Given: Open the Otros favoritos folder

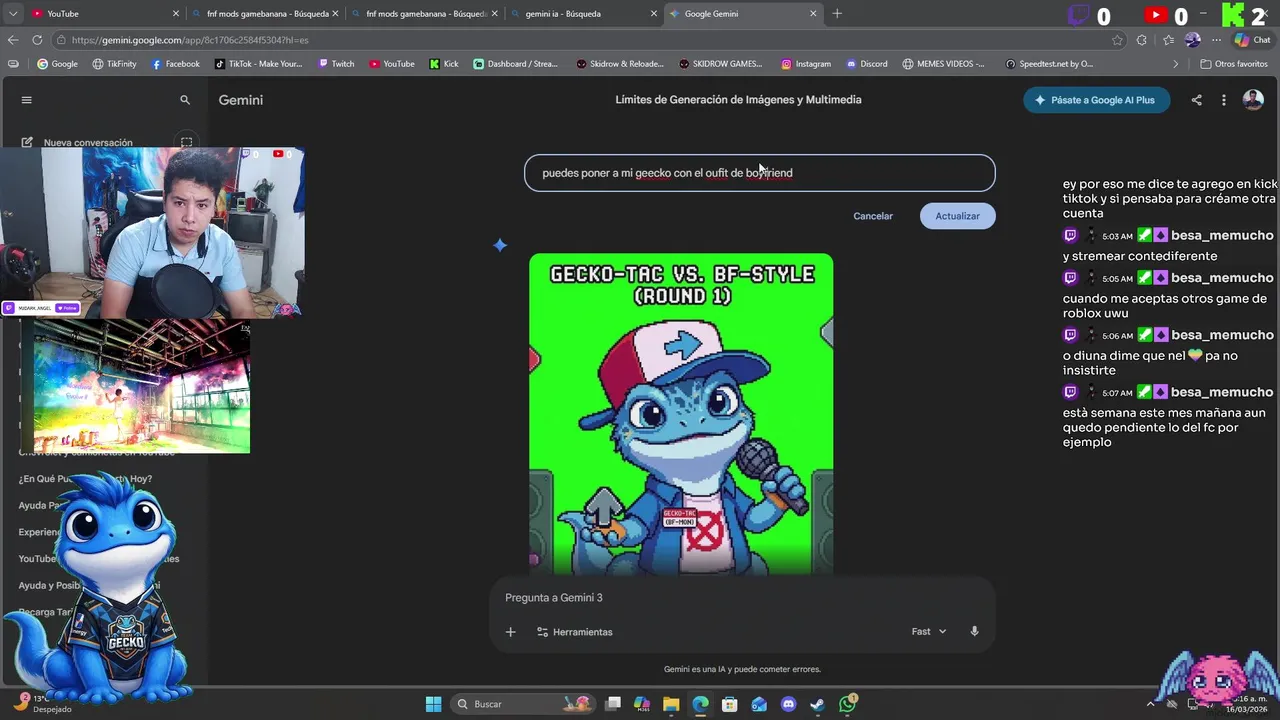Looking at the screenshot, I should (1234, 64).
